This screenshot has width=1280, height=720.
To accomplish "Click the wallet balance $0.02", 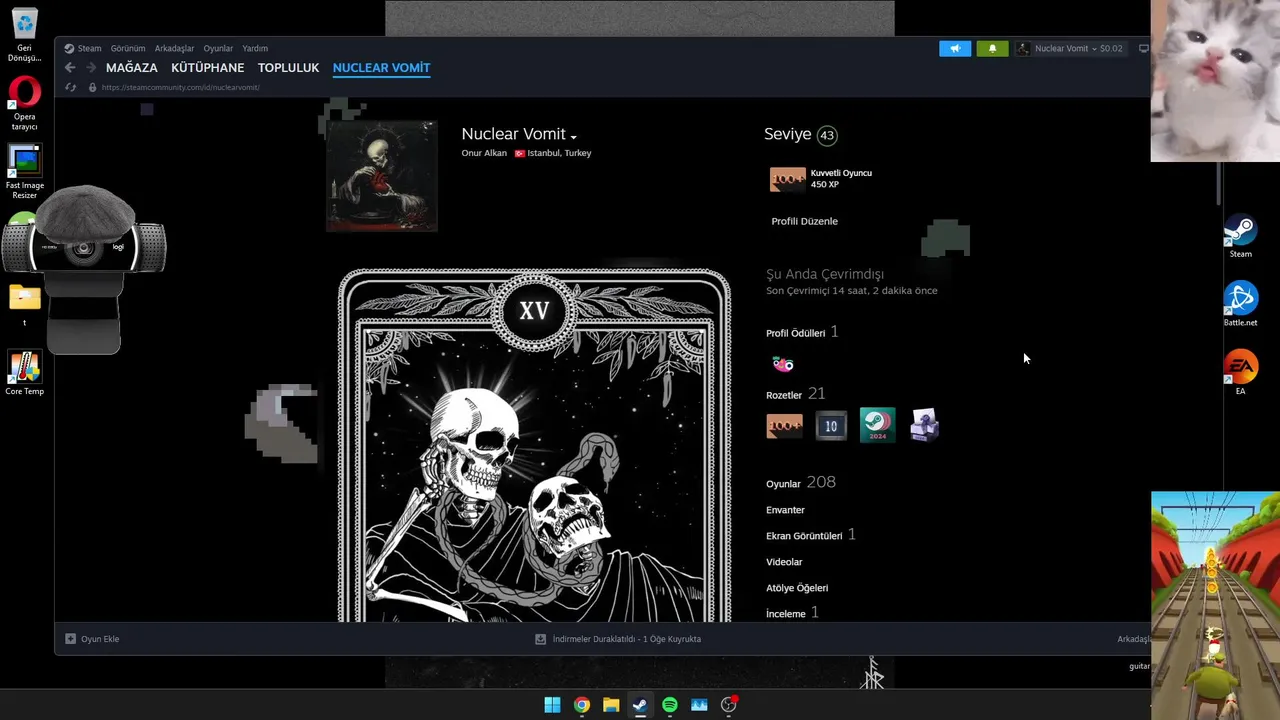I will (1111, 48).
